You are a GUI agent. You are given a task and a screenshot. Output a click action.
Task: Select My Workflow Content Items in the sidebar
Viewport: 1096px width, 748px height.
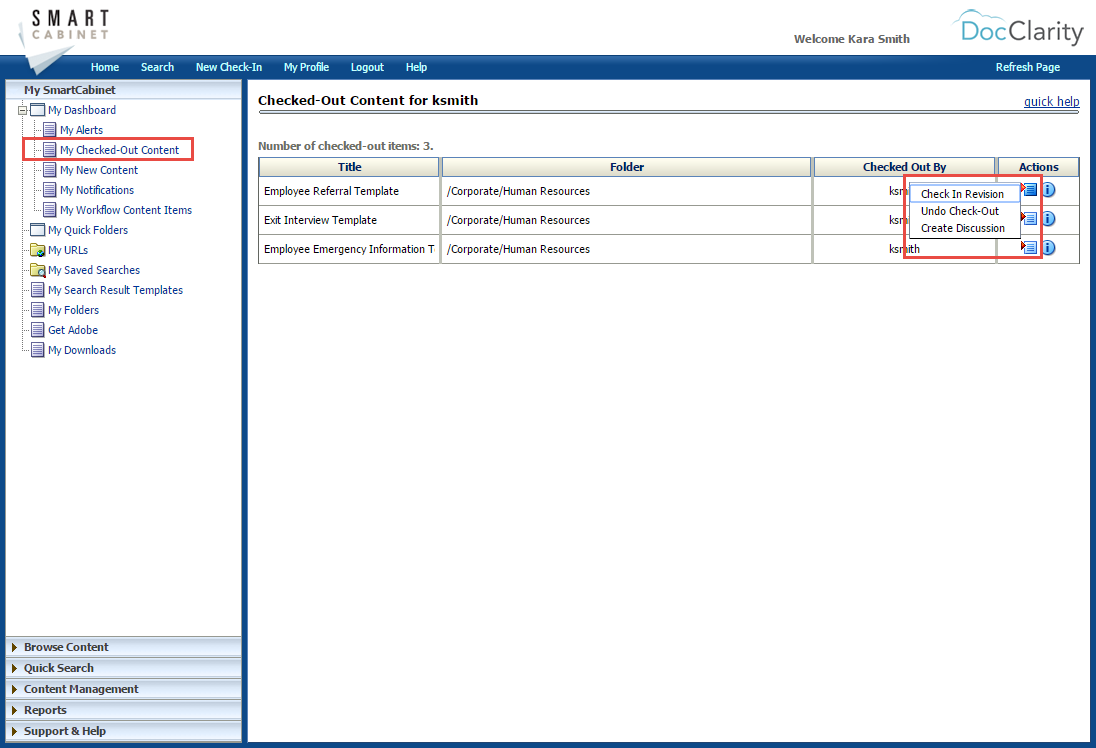tap(125, 210)
